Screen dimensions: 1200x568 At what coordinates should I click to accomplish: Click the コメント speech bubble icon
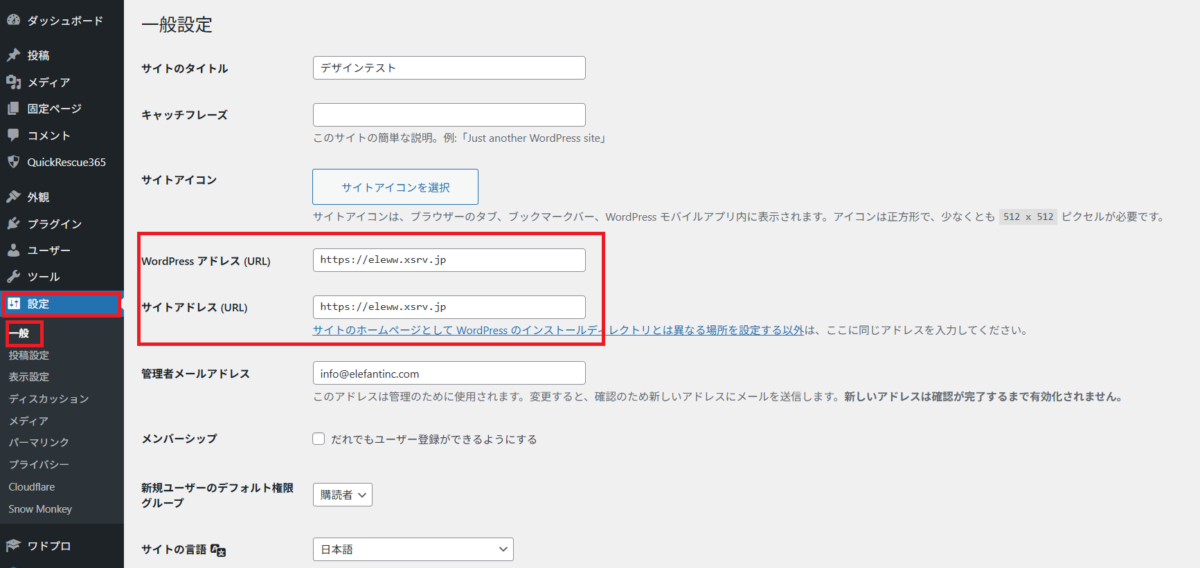click(14, 135)
